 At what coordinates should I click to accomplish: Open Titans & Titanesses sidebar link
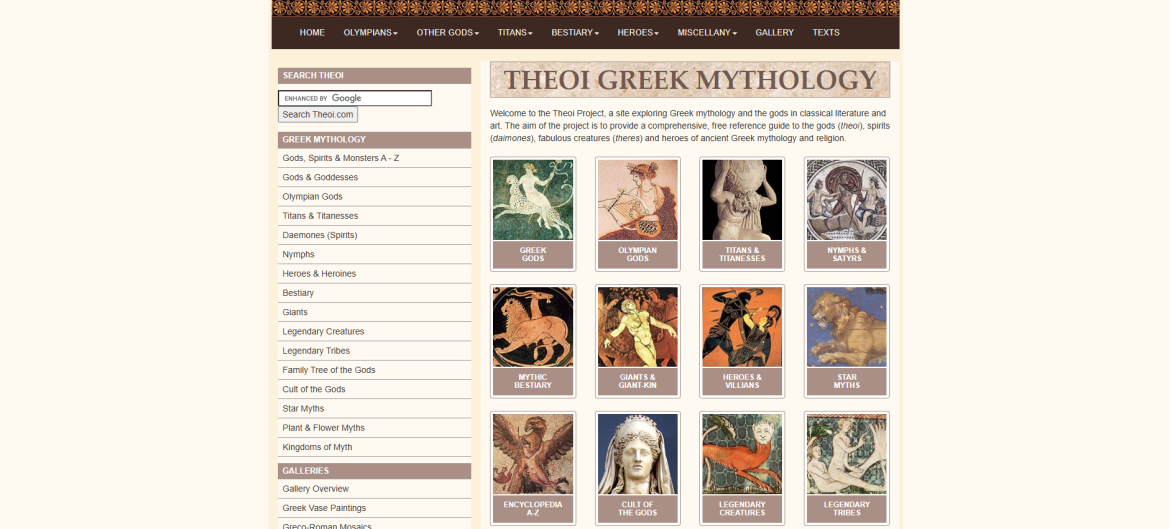374,216
